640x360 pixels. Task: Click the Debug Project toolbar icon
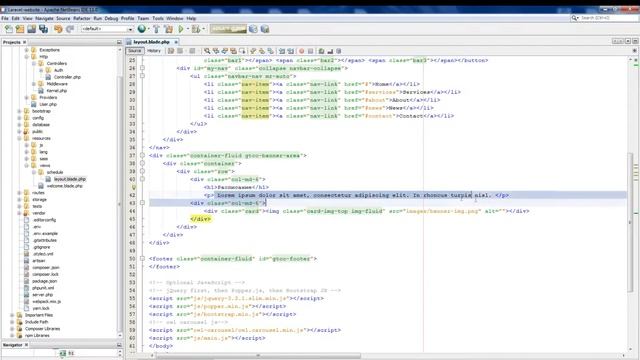[x=196, y=29]
